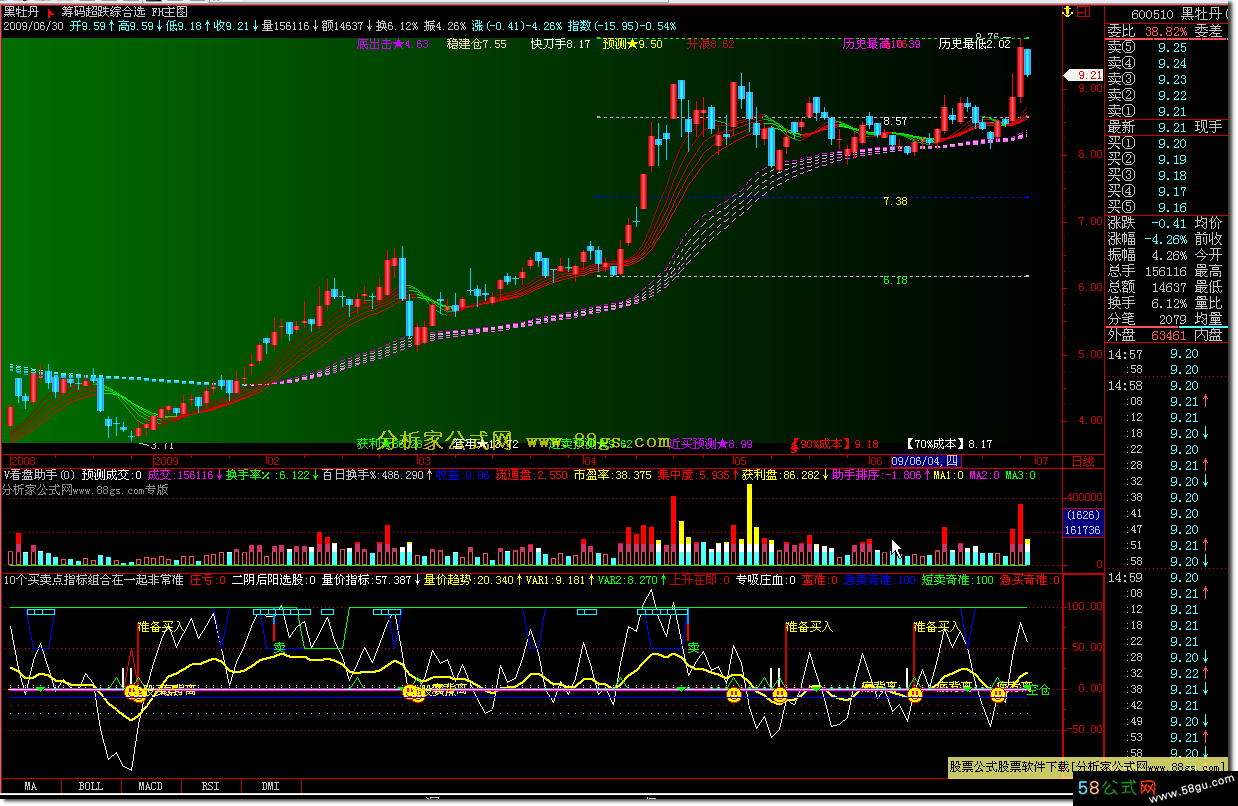Viewport: 1238px width, 806px height.
Task: Click the V看盘助手 volume indicator title
Action: [x=40, y=475]
